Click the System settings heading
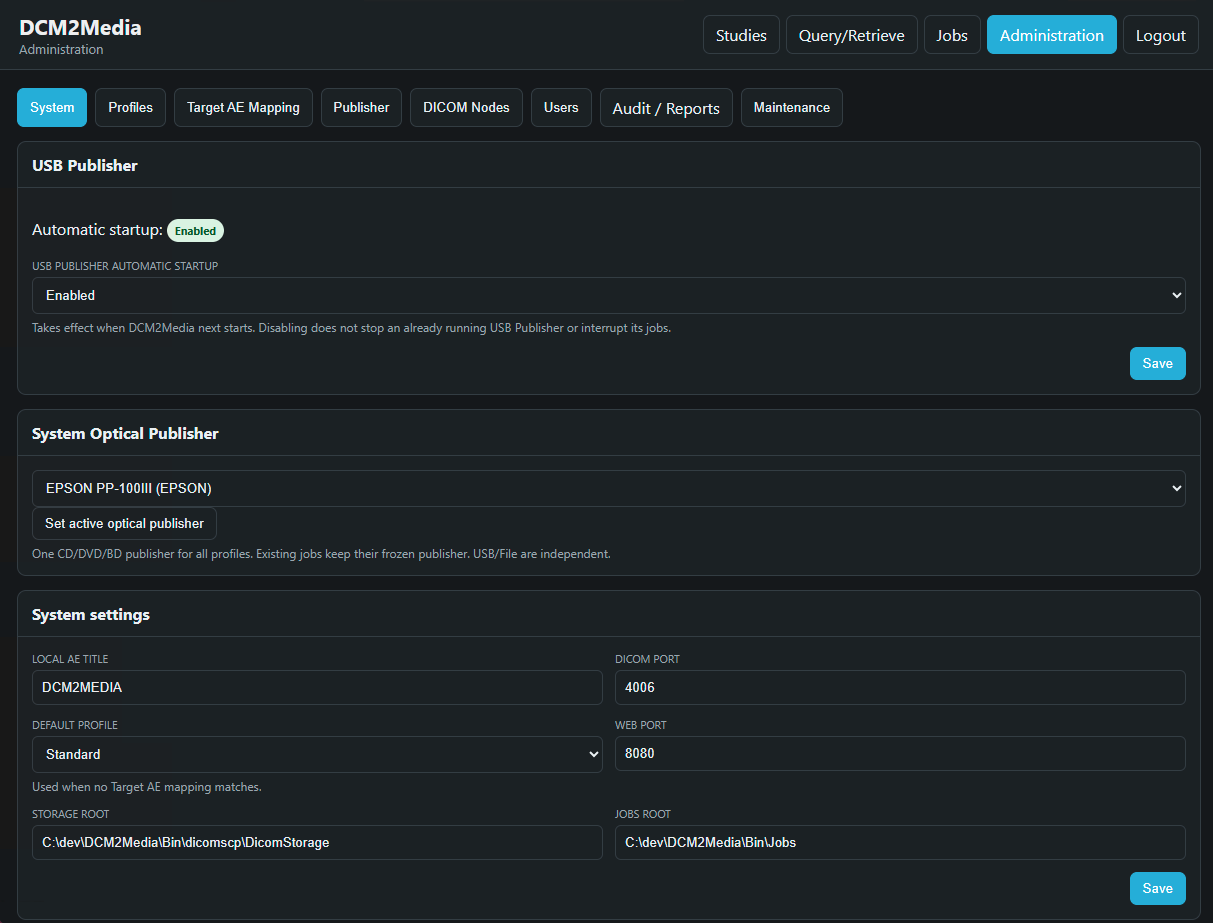This screenshot has height=923, width=1213. (91, 614)
